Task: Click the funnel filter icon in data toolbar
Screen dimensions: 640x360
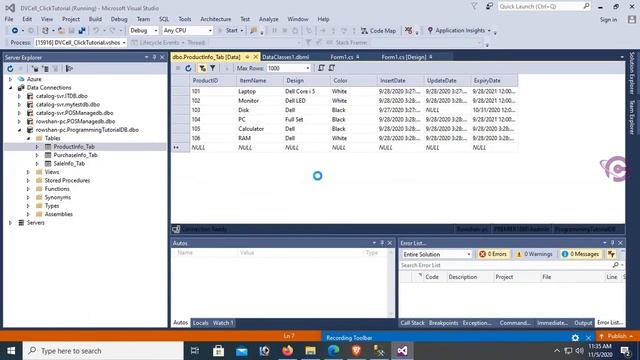Action: click(x=213, y=68)
